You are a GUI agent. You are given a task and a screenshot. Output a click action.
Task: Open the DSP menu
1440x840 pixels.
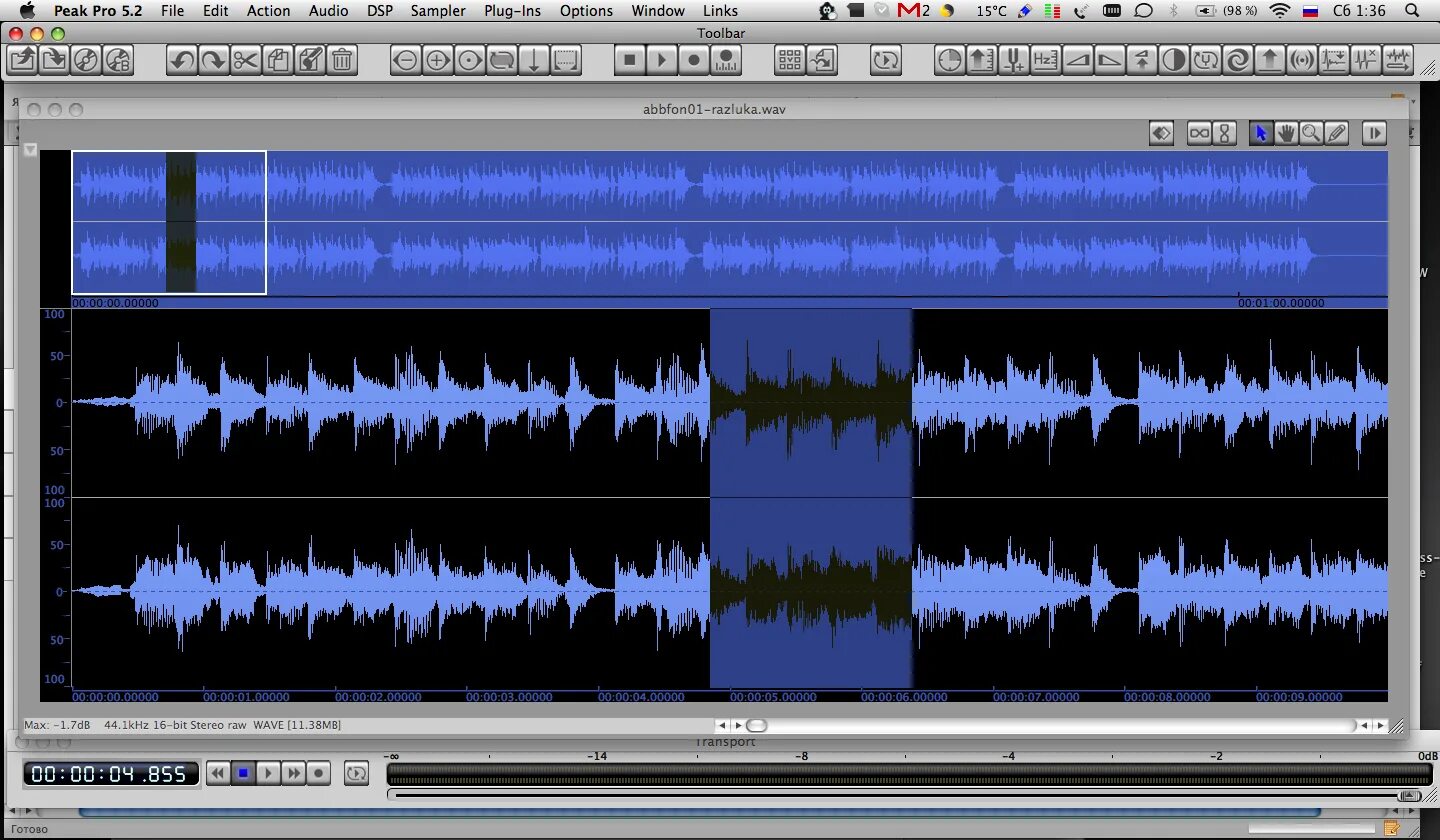tap(380, 11)
